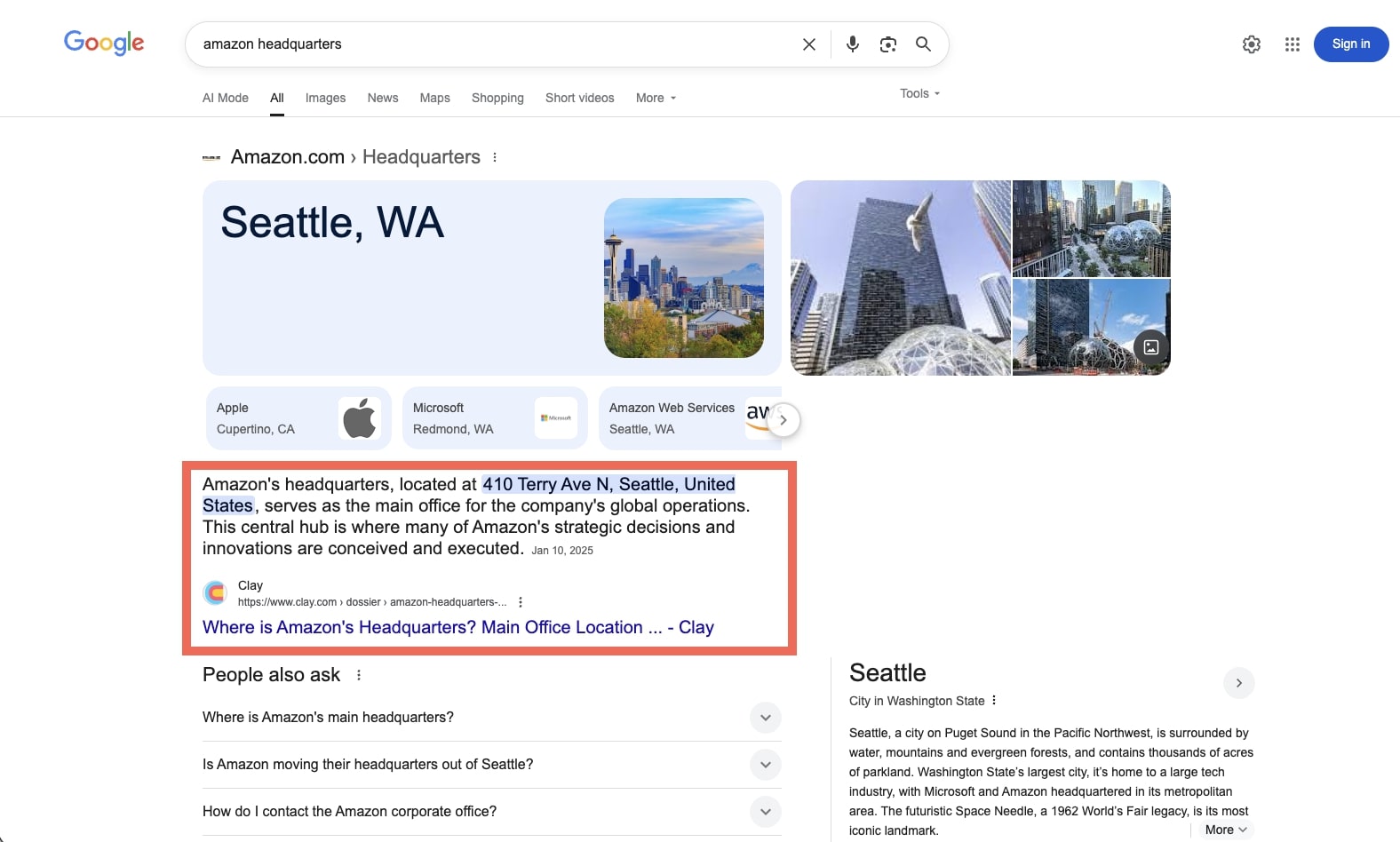Open the Tools dropdown
Image resolution: width=1400 pixels, height=842 pixels.
(920, 93)
